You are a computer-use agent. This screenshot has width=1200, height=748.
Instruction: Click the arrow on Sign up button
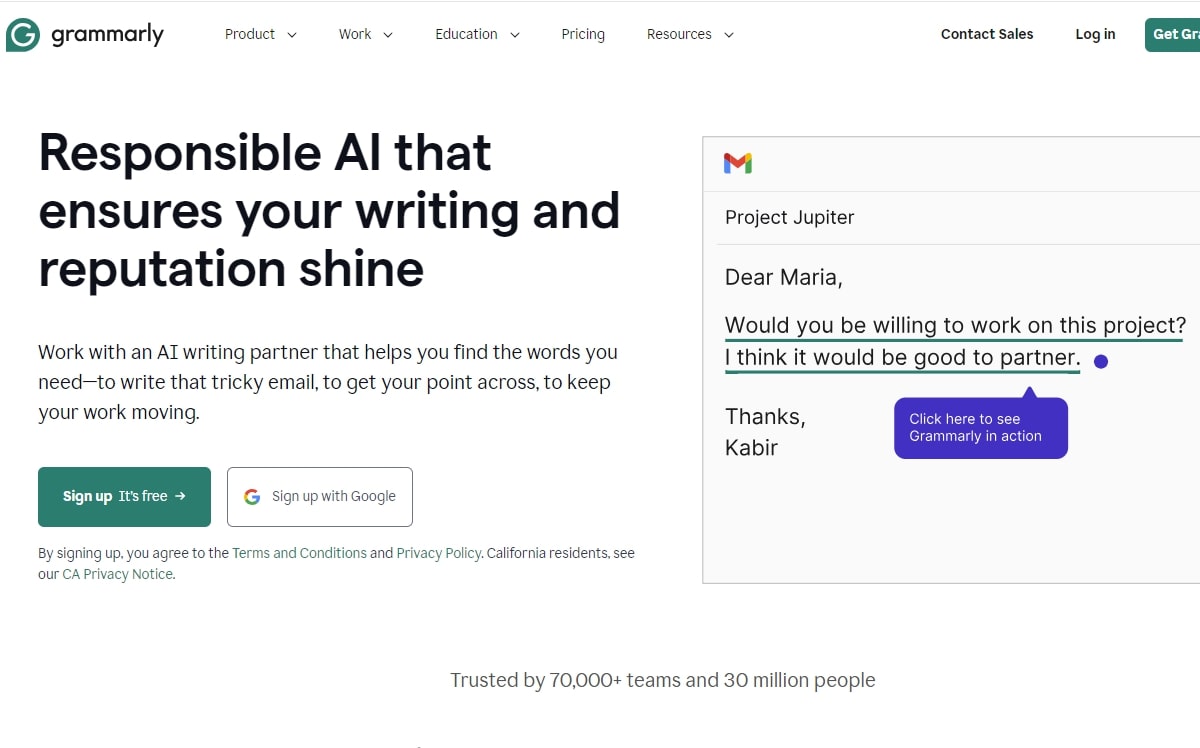[x=180, y=496]
